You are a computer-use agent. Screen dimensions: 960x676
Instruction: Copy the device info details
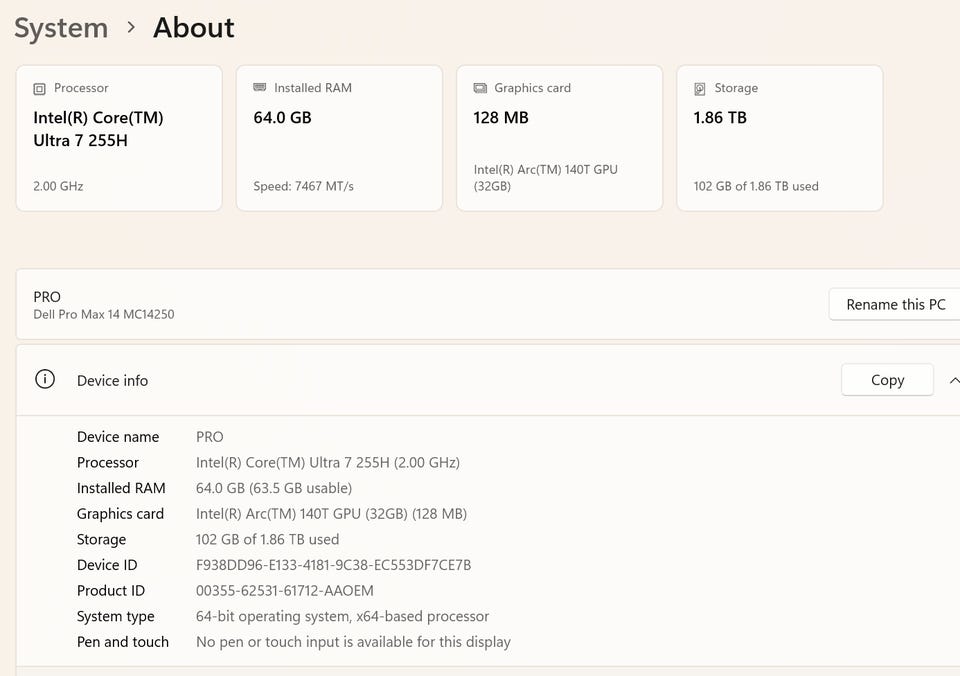[887, 380]
